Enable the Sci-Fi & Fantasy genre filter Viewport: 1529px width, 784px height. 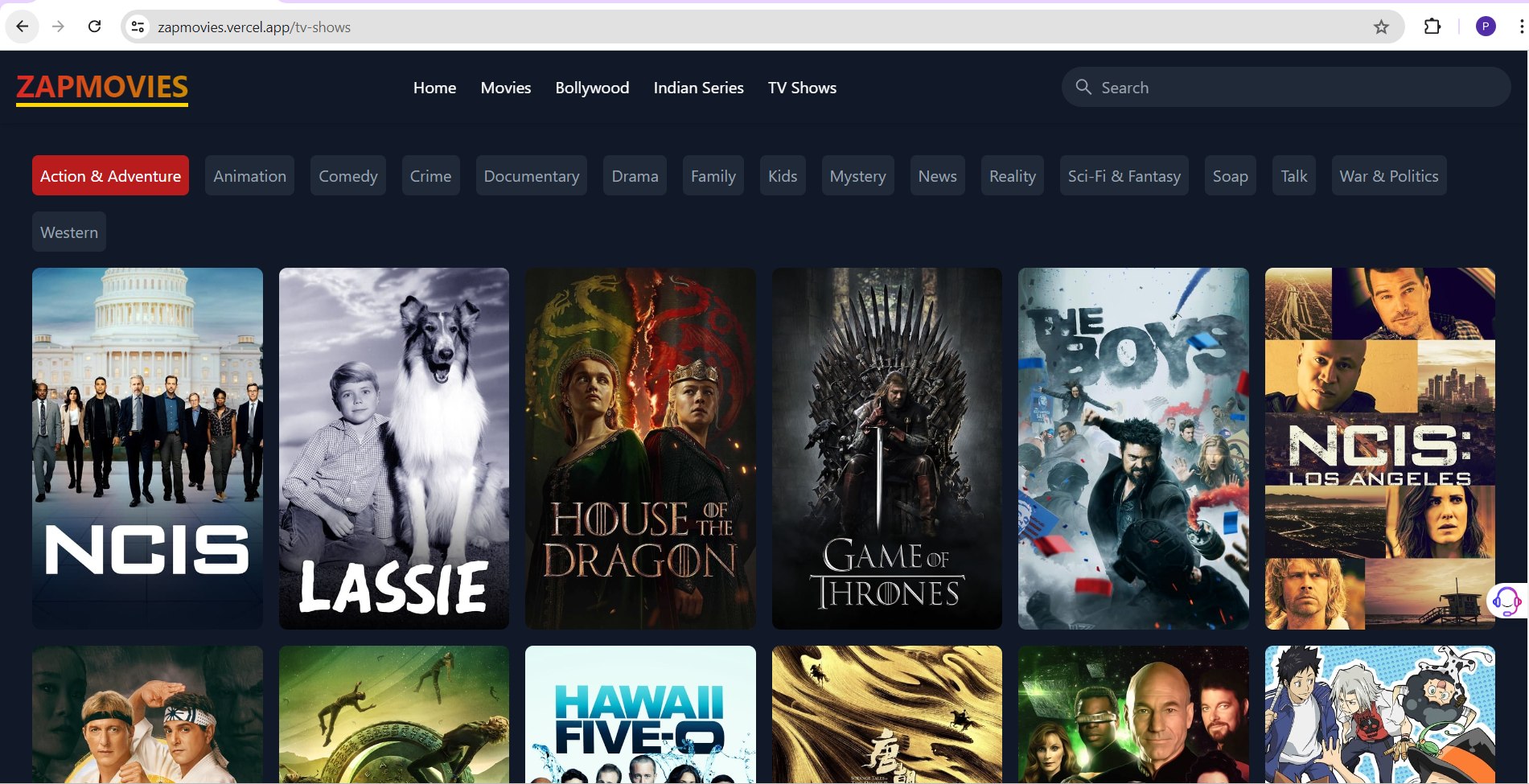point(1124,175)
